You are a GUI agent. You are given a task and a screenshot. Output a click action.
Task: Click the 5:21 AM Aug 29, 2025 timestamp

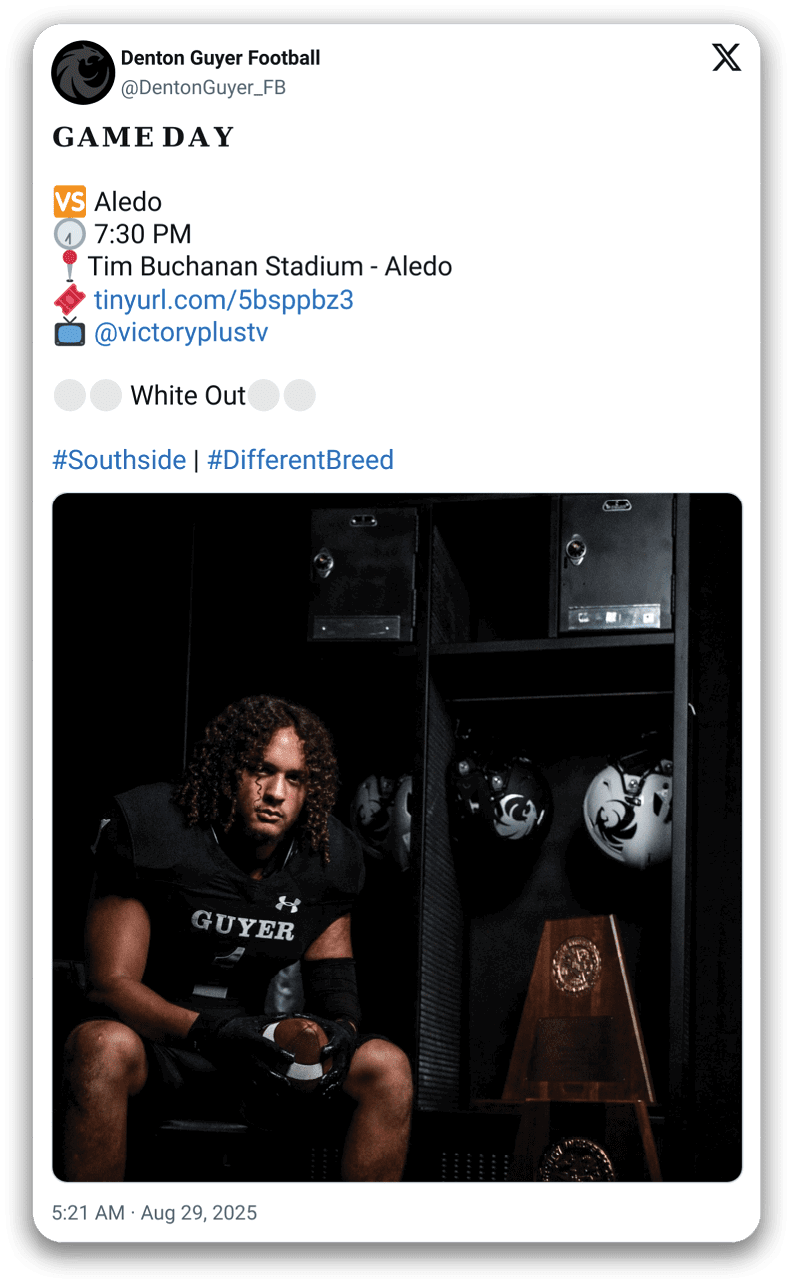tap(154, 1213)
